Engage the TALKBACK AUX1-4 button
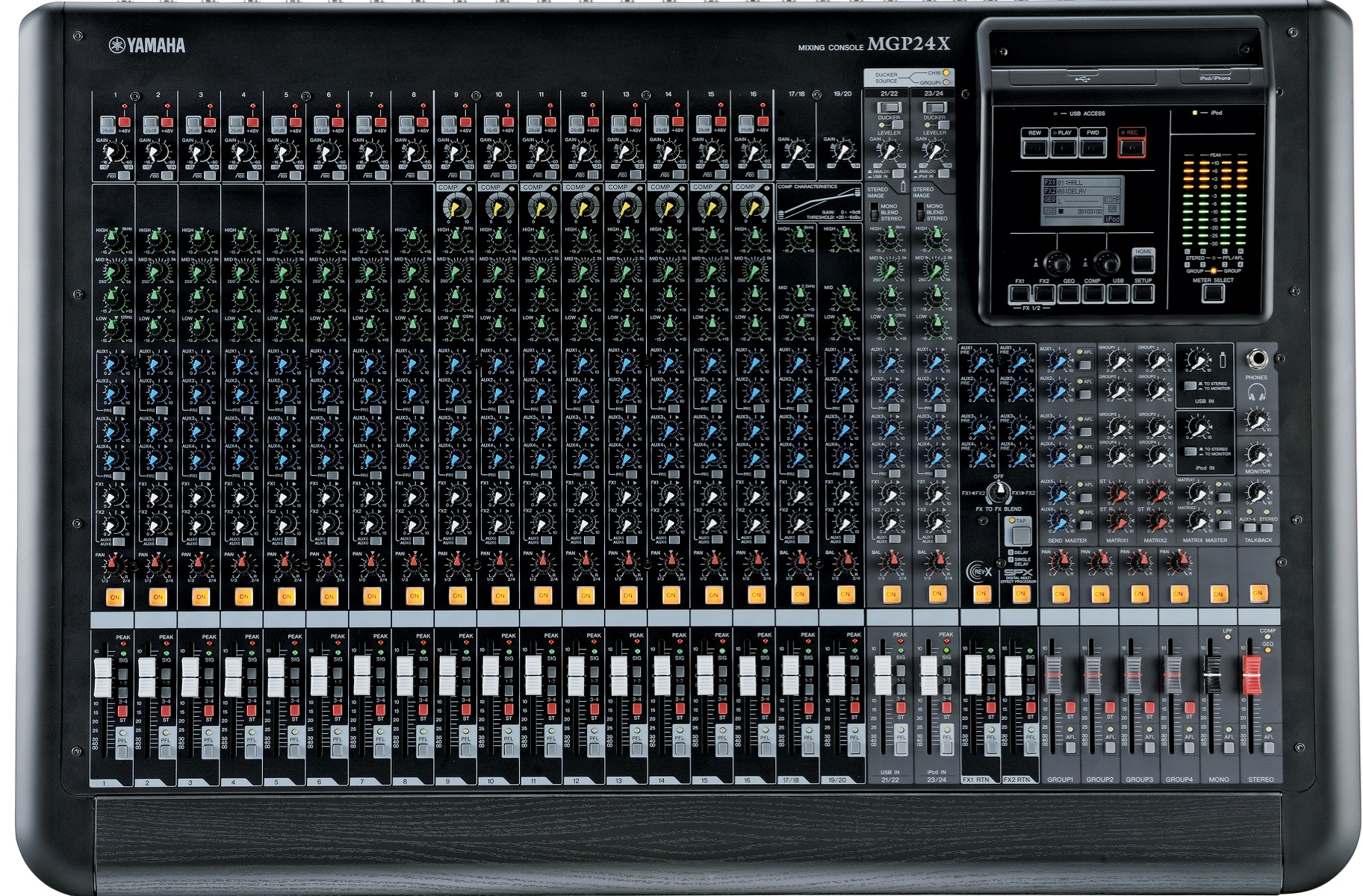 [1249, 528]
